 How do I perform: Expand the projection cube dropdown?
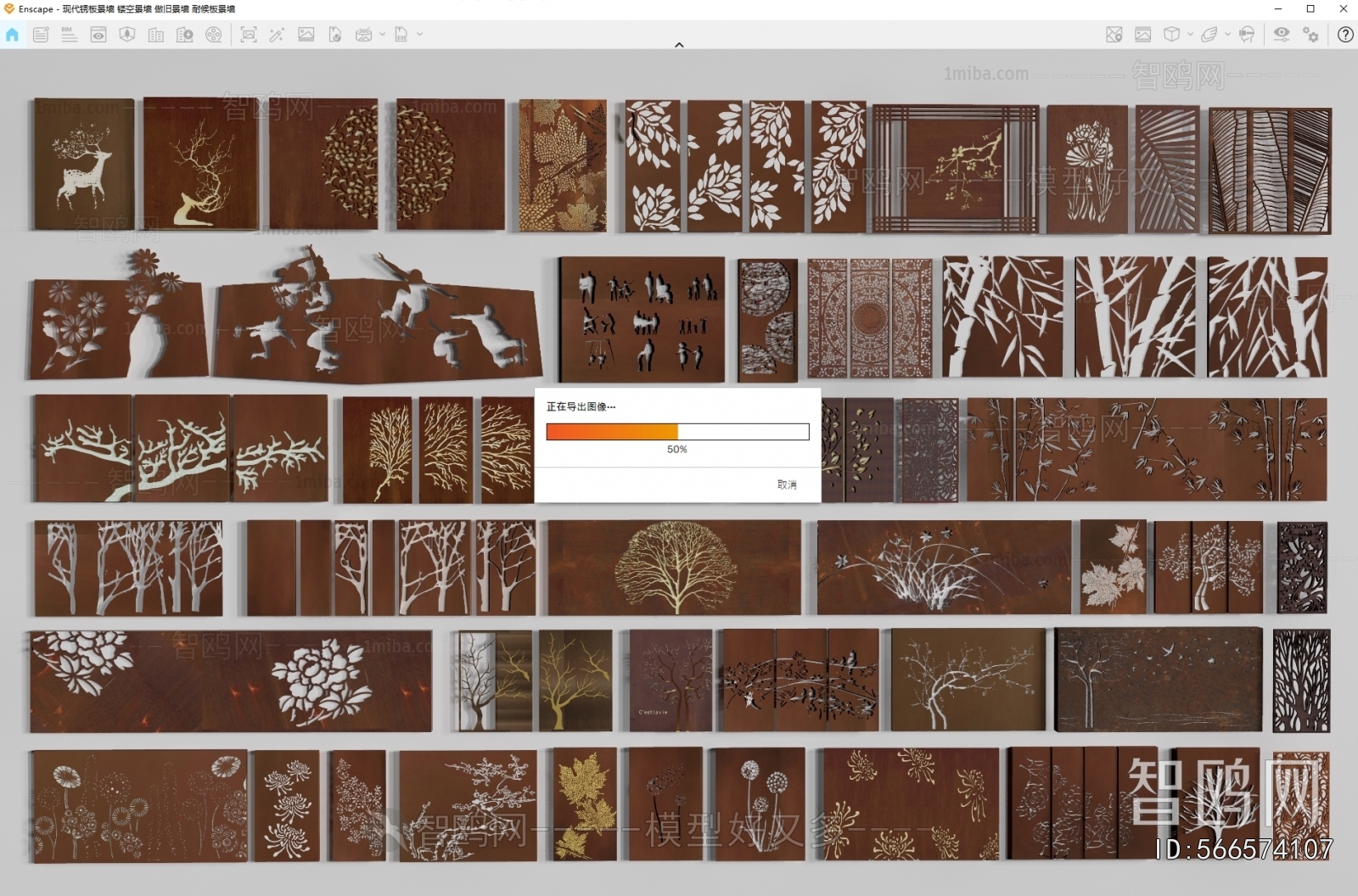click(1189, 35)
